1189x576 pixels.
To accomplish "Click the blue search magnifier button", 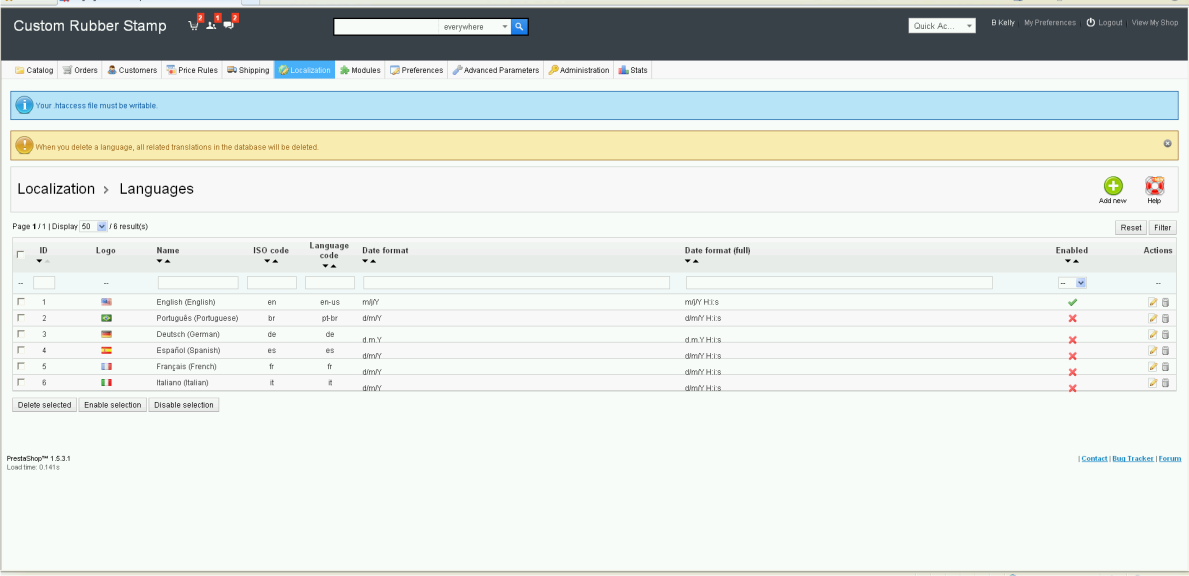I will (x=519, y=27).
